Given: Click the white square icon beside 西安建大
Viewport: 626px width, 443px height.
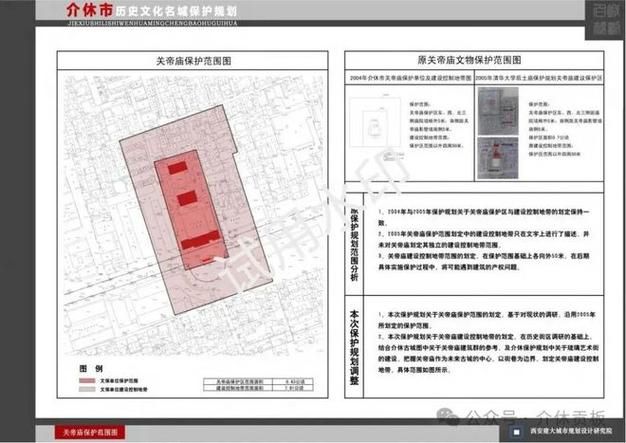Looking at the screenshot, I should click(x=517, y=432).
